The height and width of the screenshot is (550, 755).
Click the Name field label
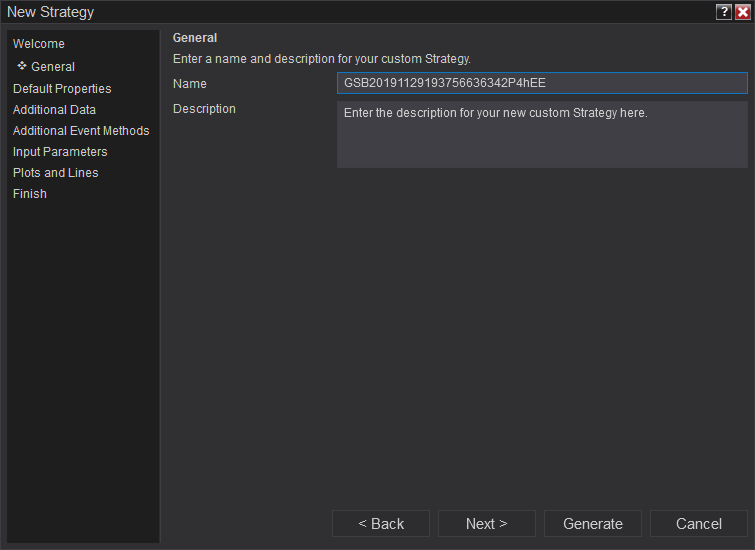190,84
